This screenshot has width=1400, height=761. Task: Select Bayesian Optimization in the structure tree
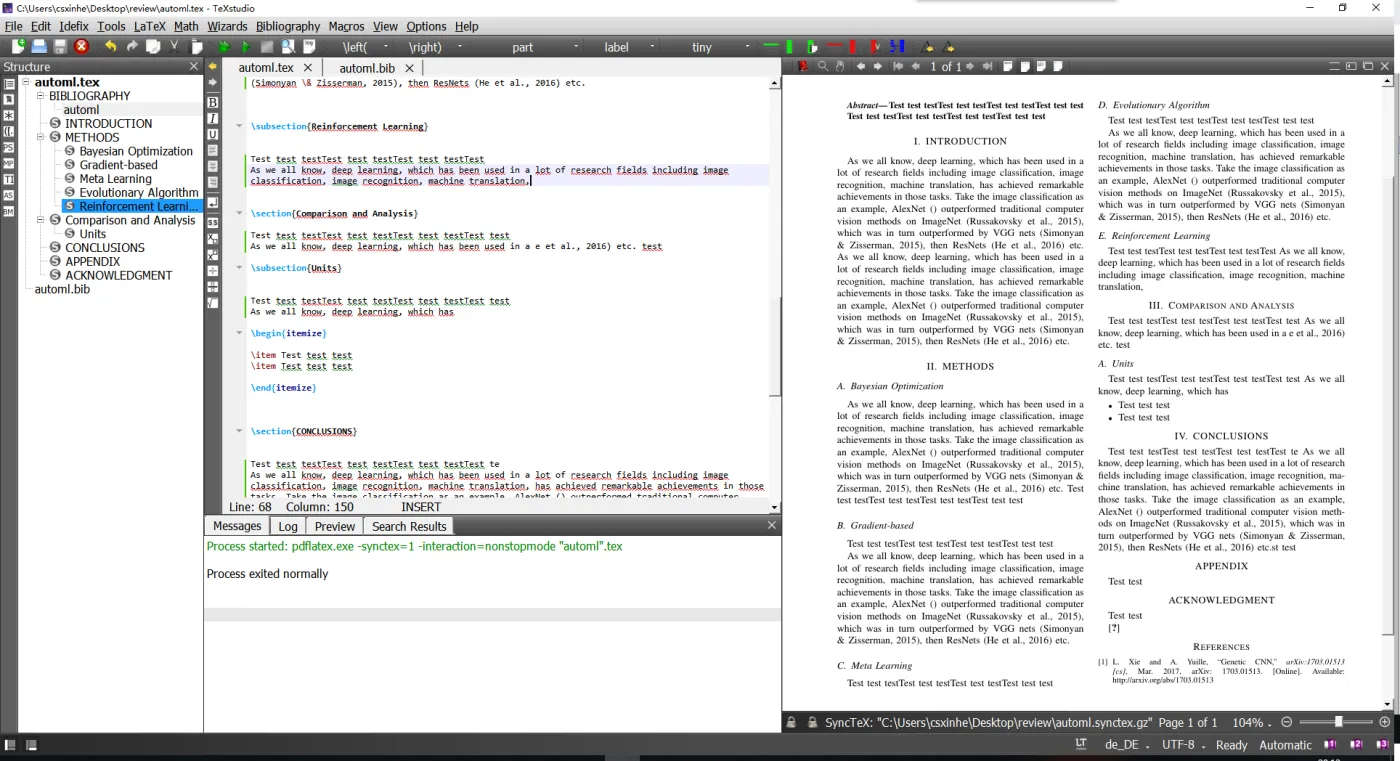coord(136,151)
